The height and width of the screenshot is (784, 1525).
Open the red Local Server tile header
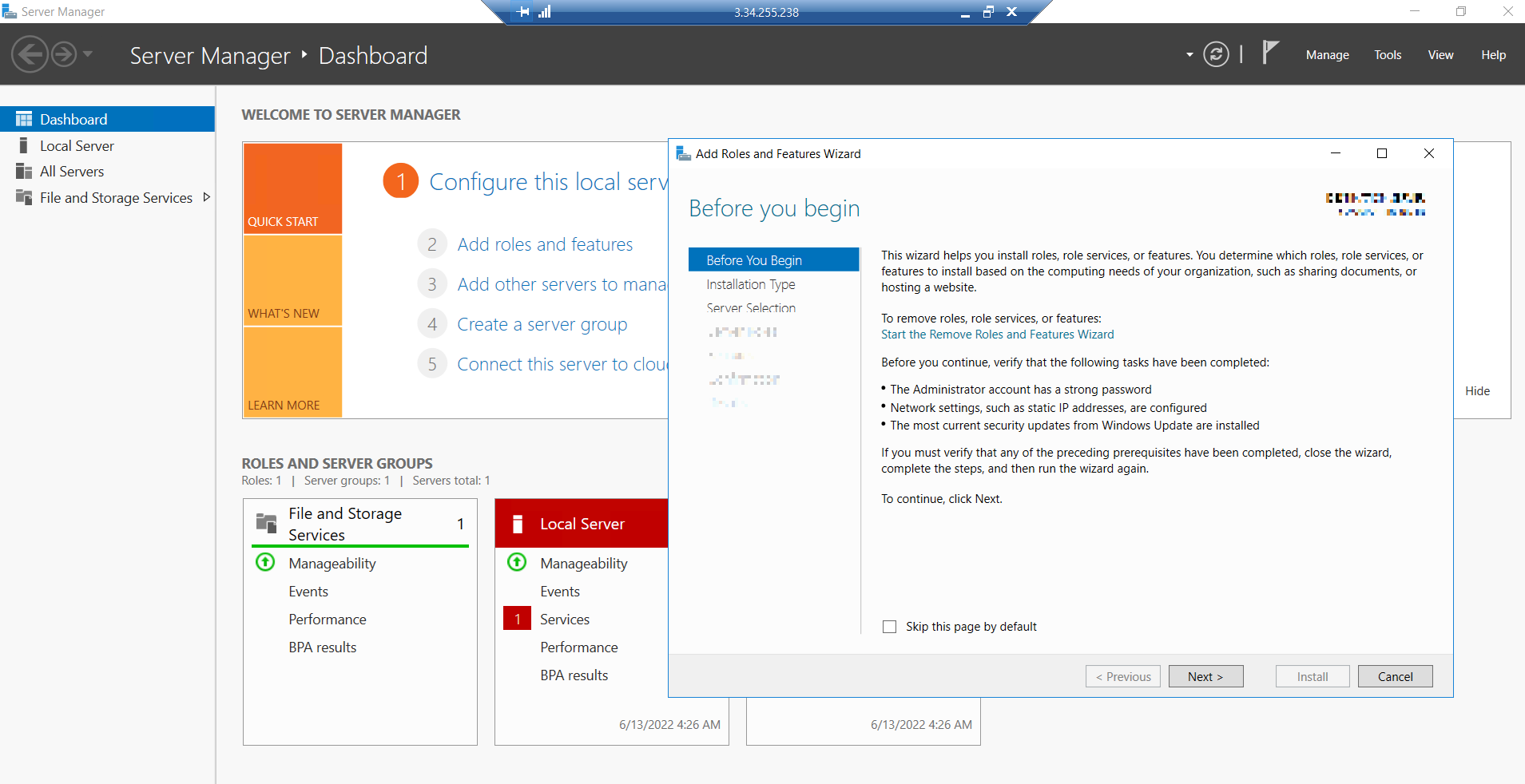[582, 524]
